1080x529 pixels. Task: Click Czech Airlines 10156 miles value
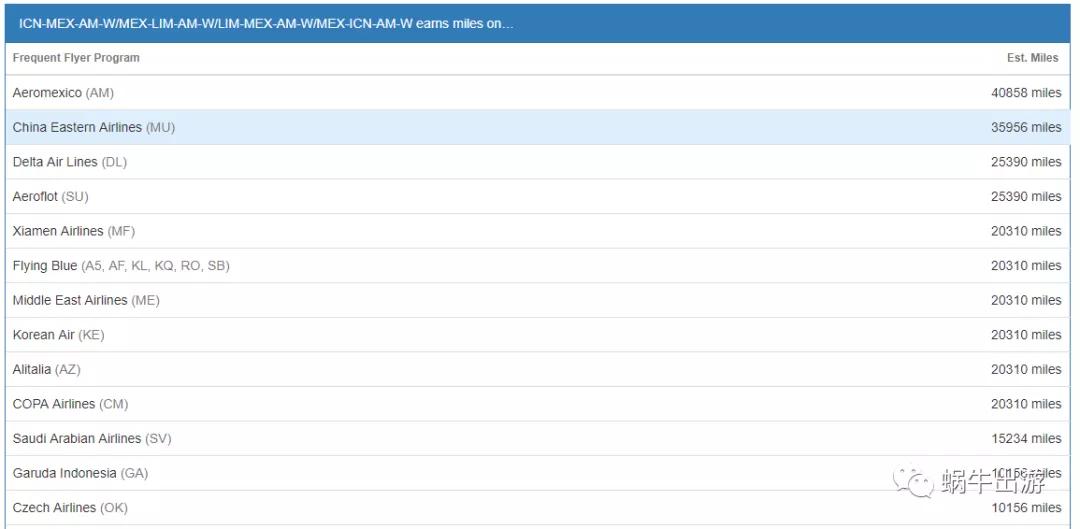coord(1026,508)
